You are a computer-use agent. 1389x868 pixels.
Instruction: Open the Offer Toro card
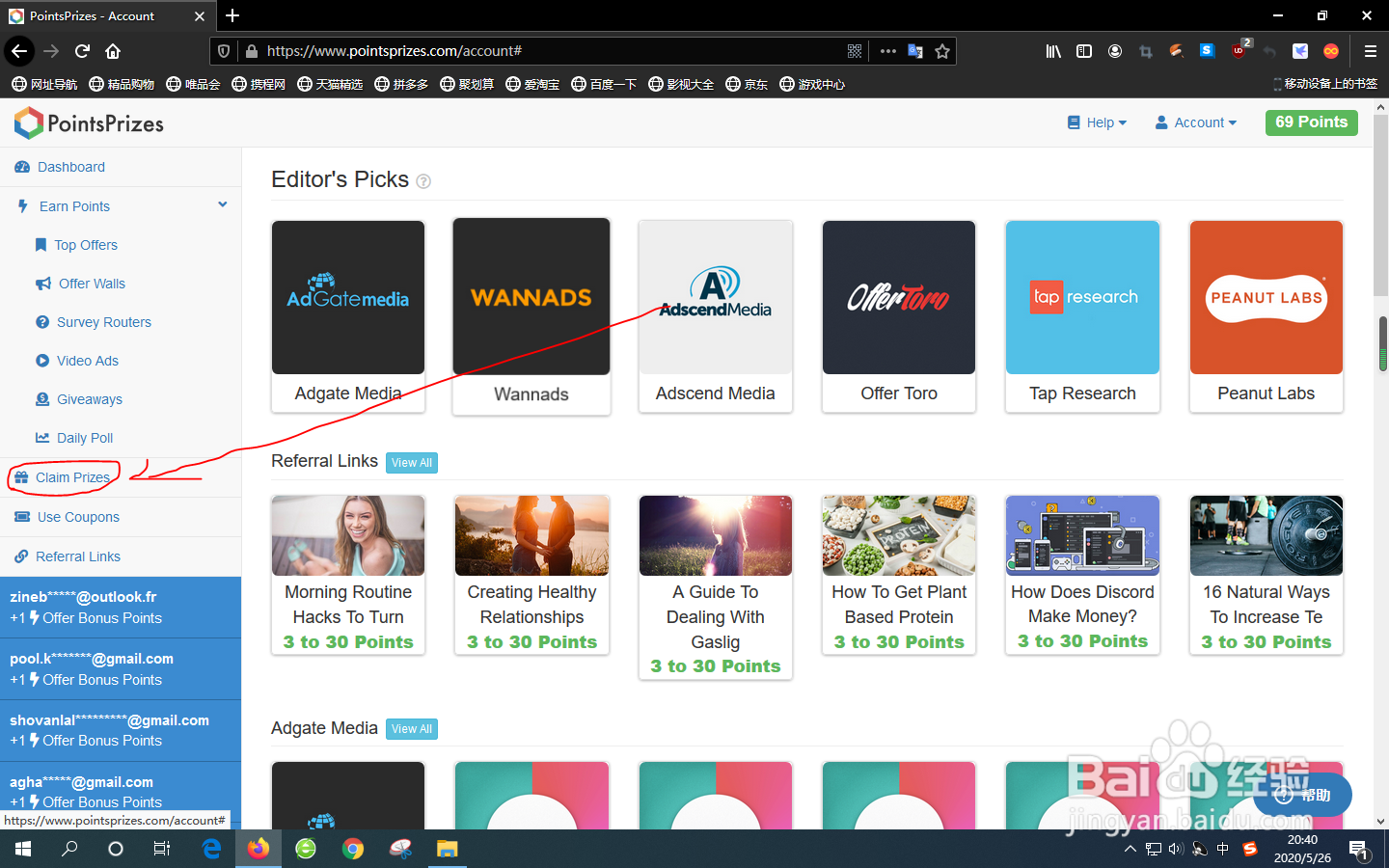pyautogui.click(x=899, y=316)
